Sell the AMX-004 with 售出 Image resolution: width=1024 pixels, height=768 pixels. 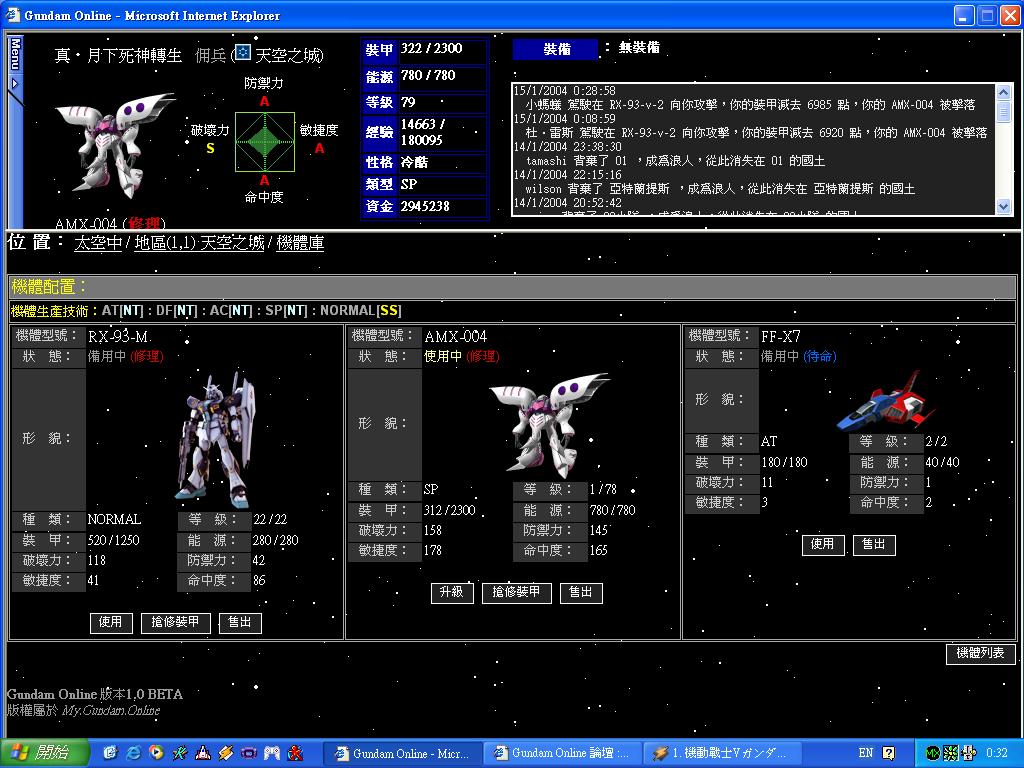(581, 592)
